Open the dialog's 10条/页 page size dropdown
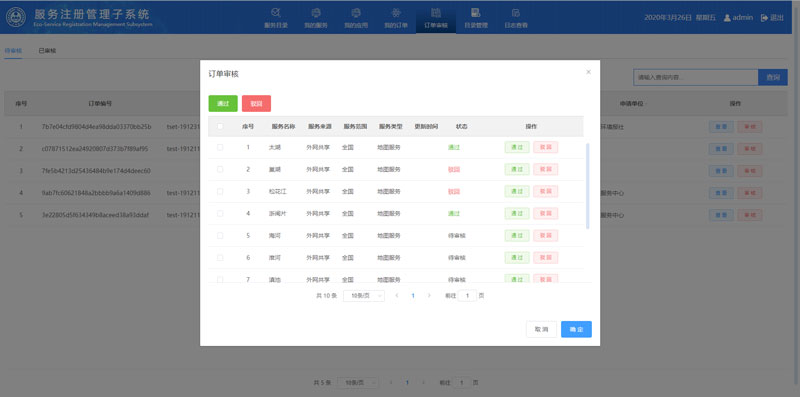 (364, 295)
